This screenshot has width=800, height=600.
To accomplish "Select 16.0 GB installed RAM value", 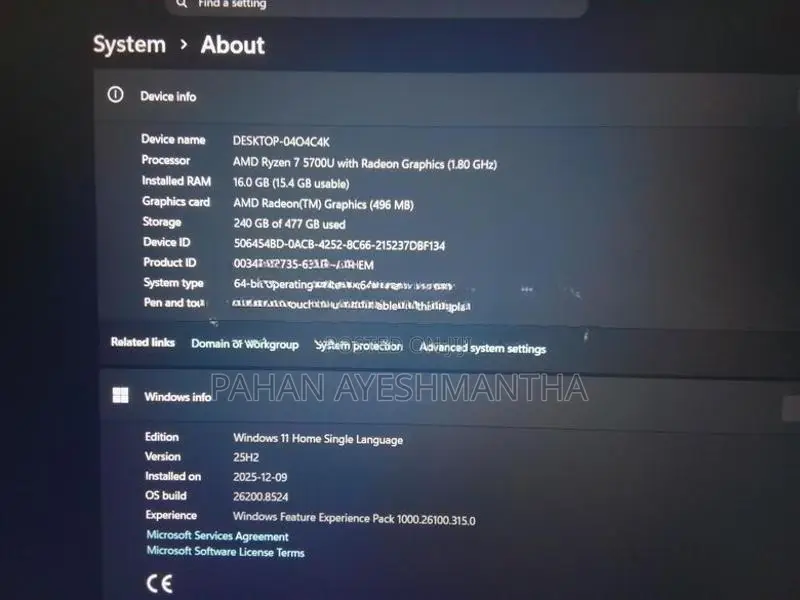I will (291, 183).
